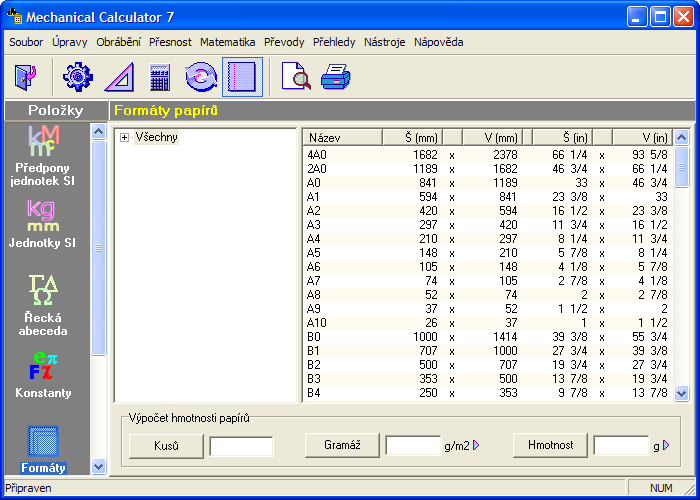Click the paper table scrollbar thumb
The height and width of the screenshot is (500, 700).
coord(681,167)
